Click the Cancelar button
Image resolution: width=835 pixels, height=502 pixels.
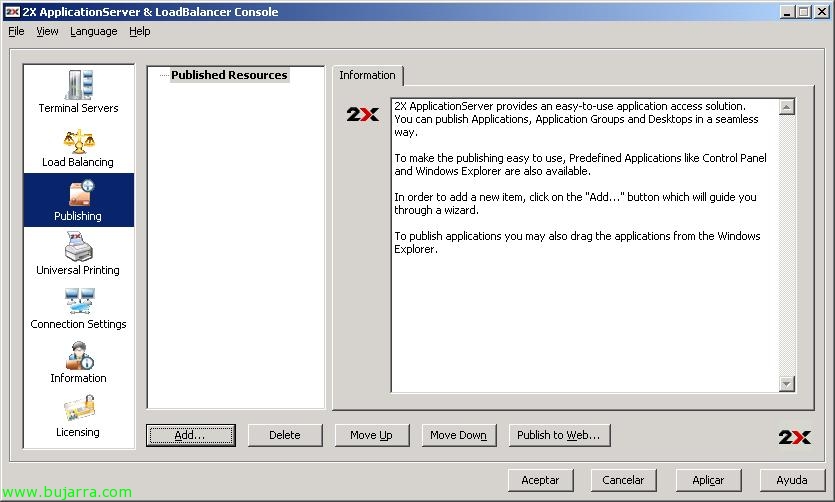623,480
